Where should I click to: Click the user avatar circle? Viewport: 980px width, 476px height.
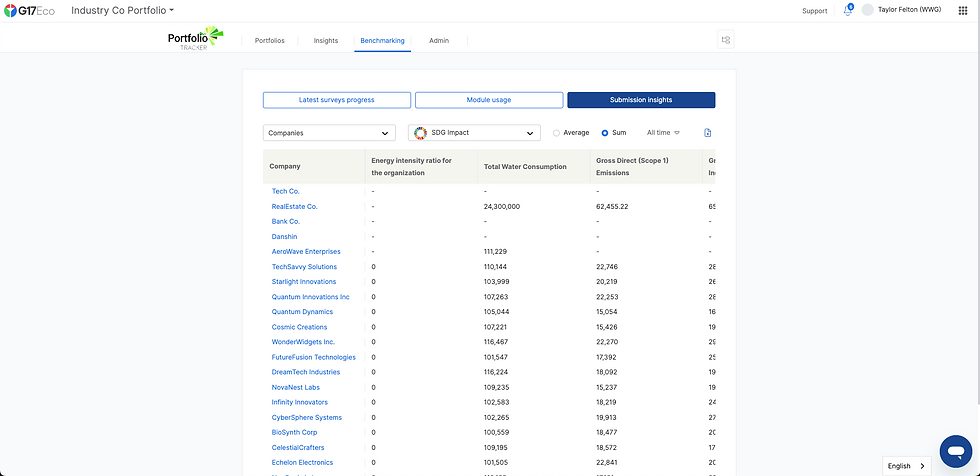pyautogui.click(x=868, y=10)
